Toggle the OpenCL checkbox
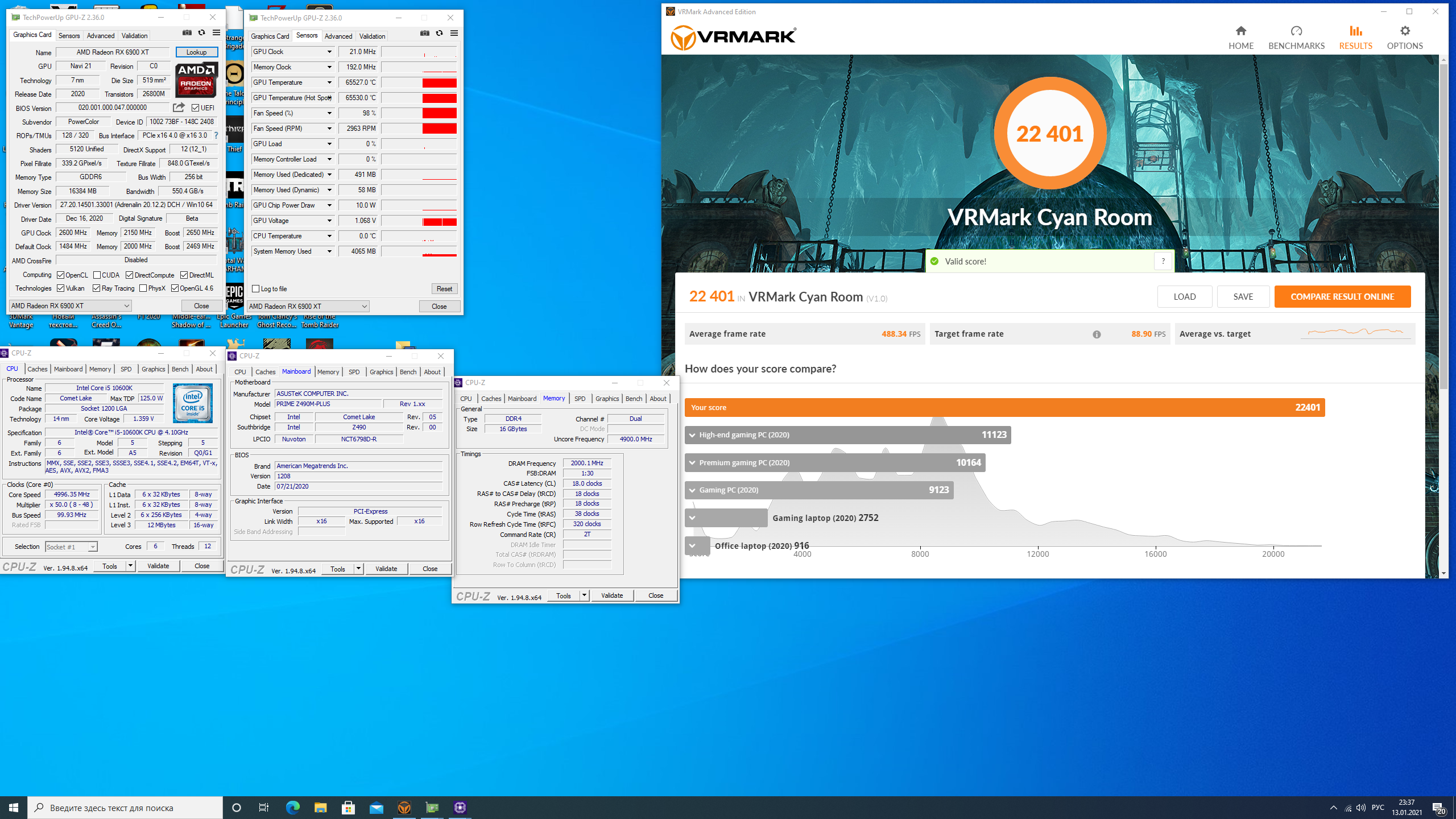Screen dimensions: 1456x819 (x=60, y=275)
